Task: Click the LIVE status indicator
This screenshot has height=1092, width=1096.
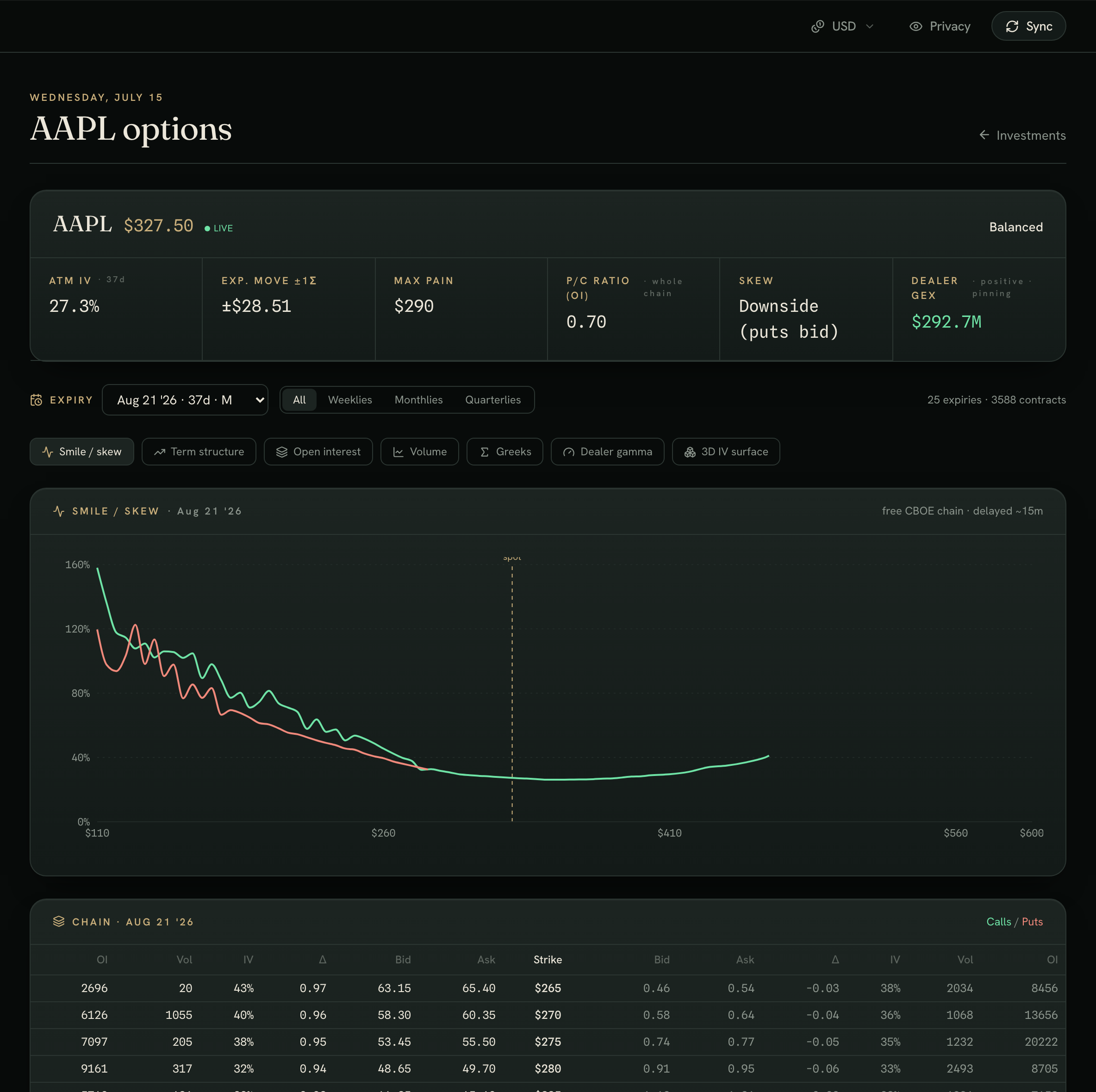Action: click(219, 228)
